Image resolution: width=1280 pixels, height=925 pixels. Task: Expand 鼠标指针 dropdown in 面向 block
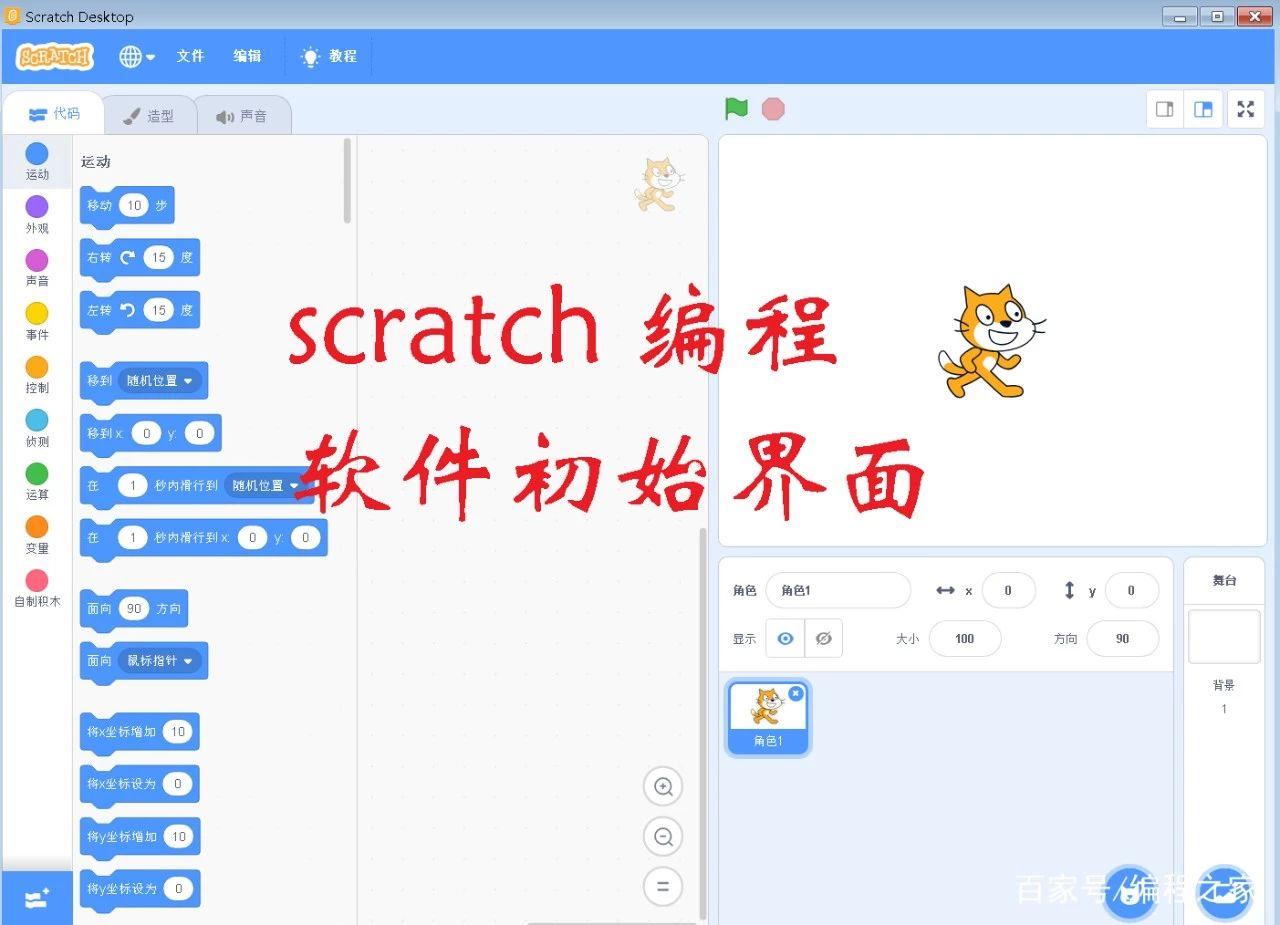click(187, 661)
